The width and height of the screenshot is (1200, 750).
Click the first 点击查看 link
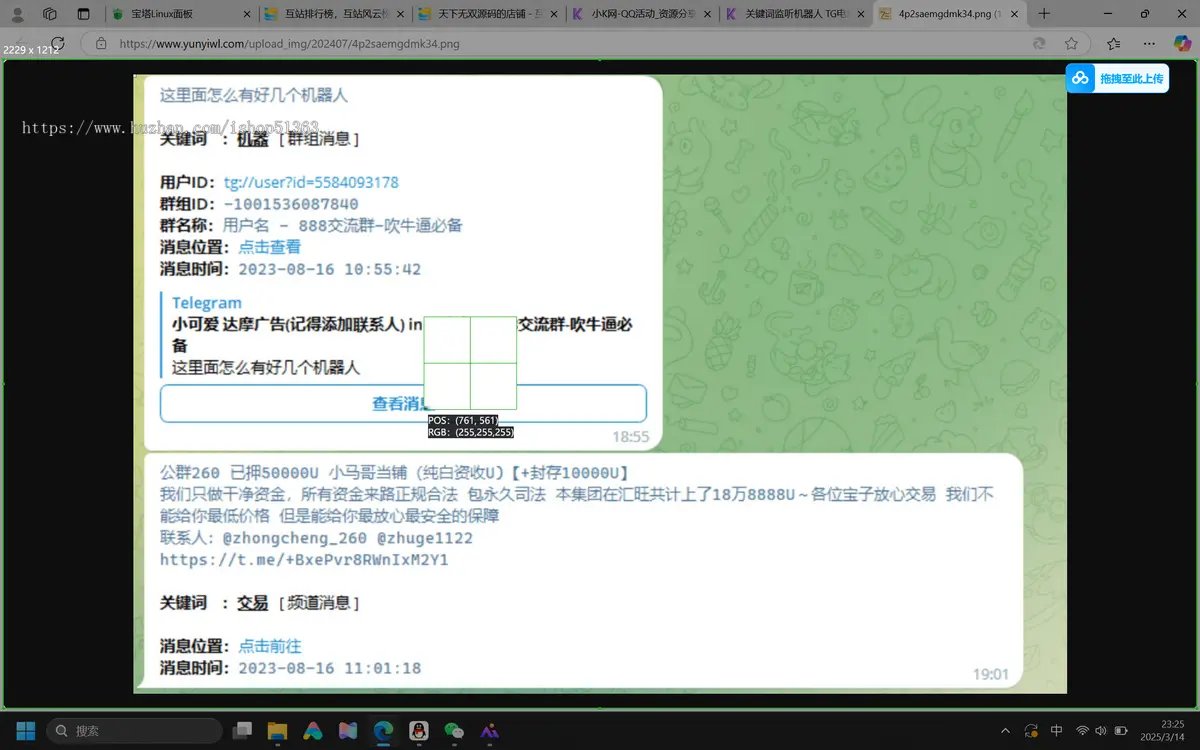(x=269, y=247)
